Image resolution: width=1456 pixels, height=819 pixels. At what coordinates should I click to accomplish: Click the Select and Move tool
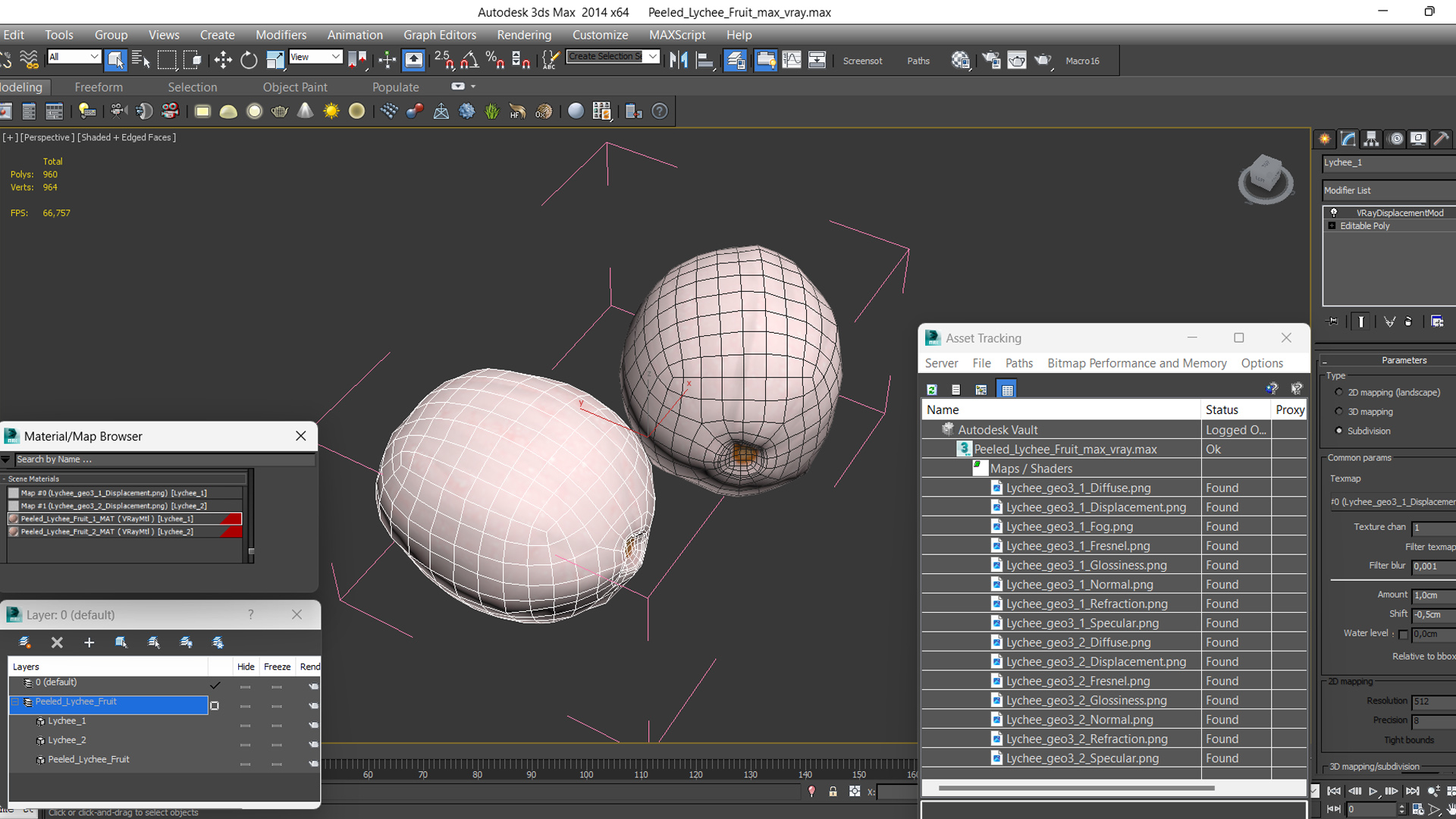pos(223,60)
